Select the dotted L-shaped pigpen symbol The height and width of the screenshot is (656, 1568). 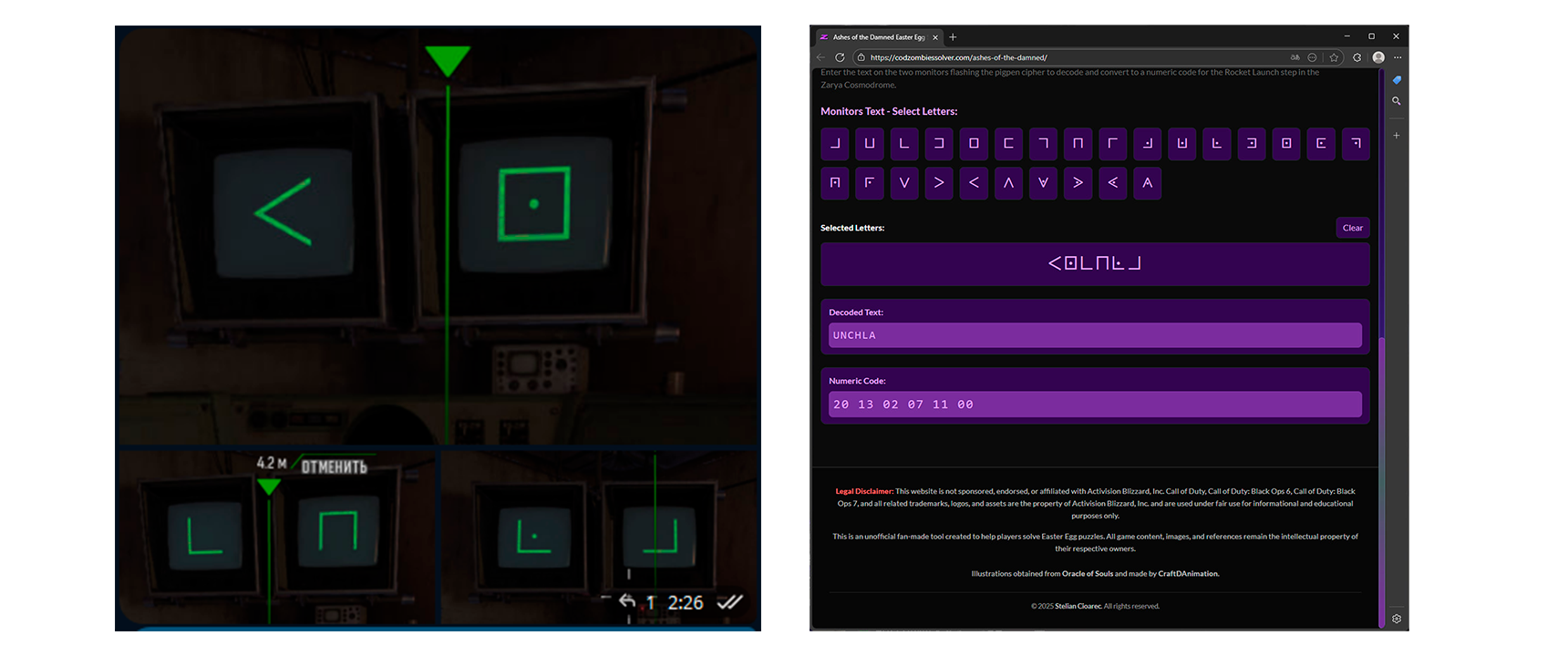(1217, 143)
